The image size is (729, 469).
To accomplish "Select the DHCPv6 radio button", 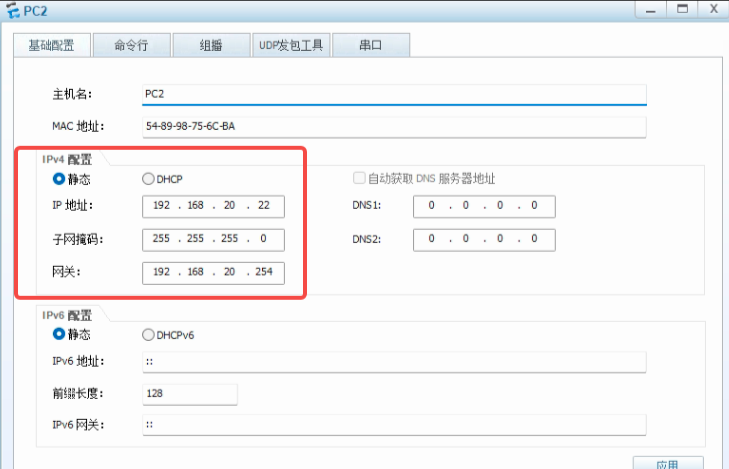I will [149, 334].
